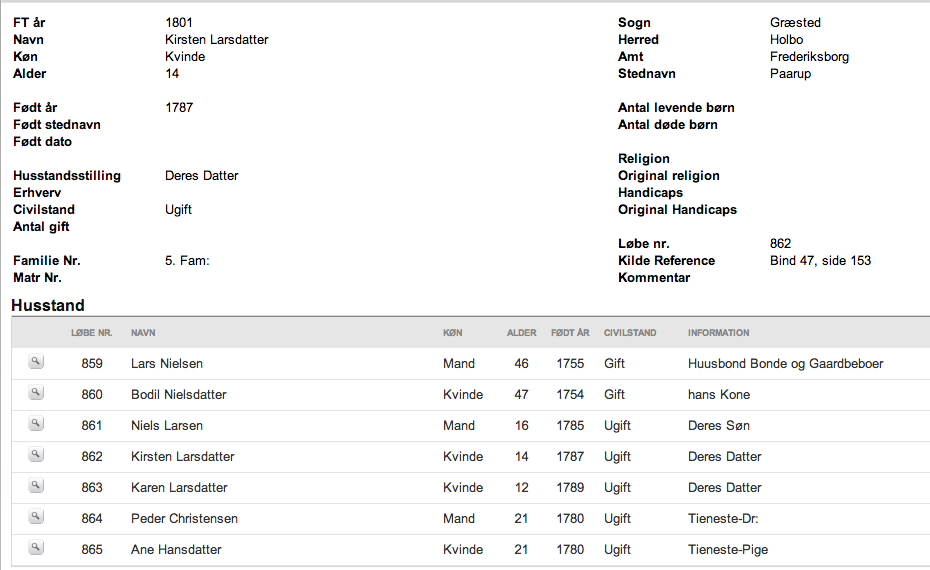Sort by Civilstand column header
Screen dimensions: 930x570
coord(630,333)
